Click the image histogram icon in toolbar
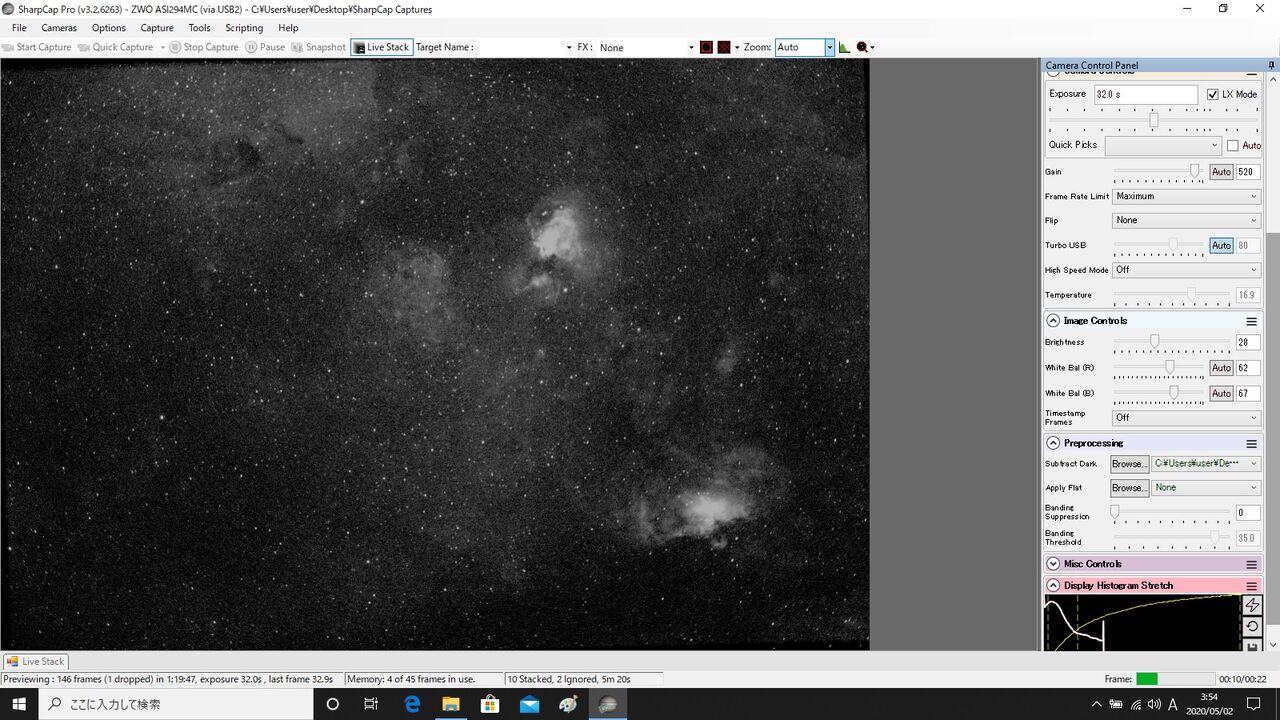The width and height of the screenshot is (1280, 720). pos(844,47)
